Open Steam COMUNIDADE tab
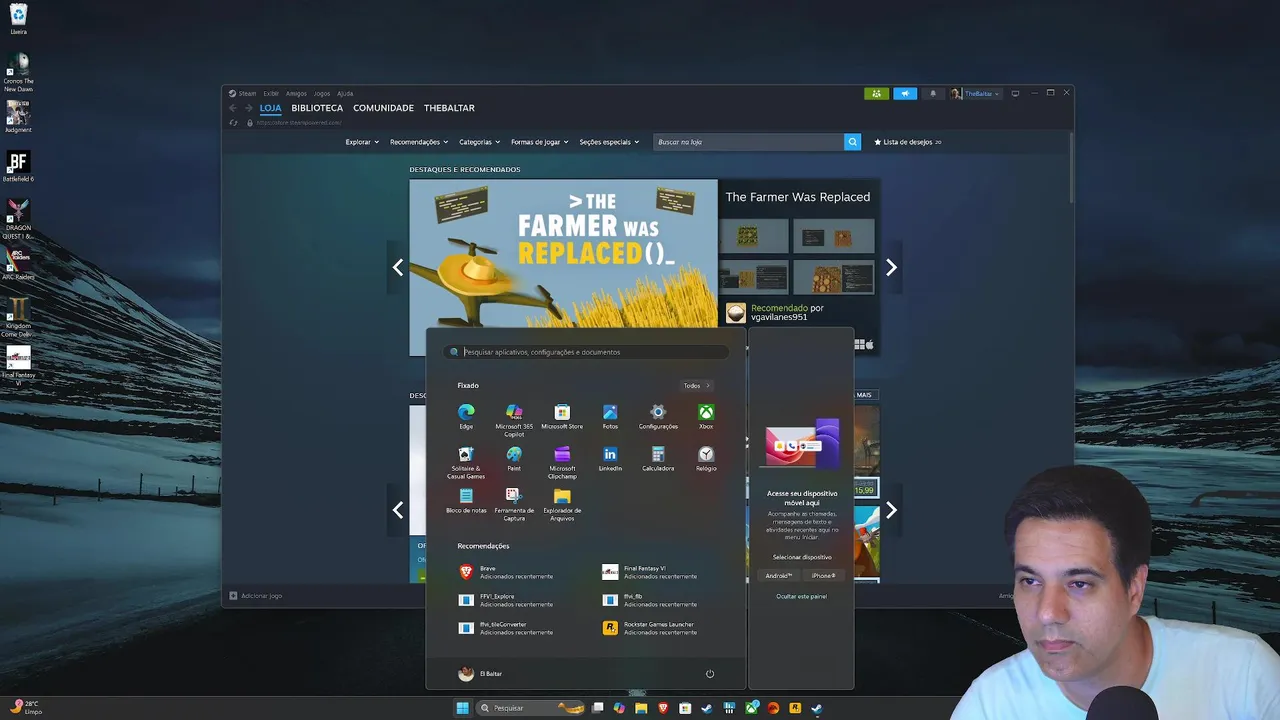Image resolution: width=1280 pixels, height=720 pixels. point(383,108)
